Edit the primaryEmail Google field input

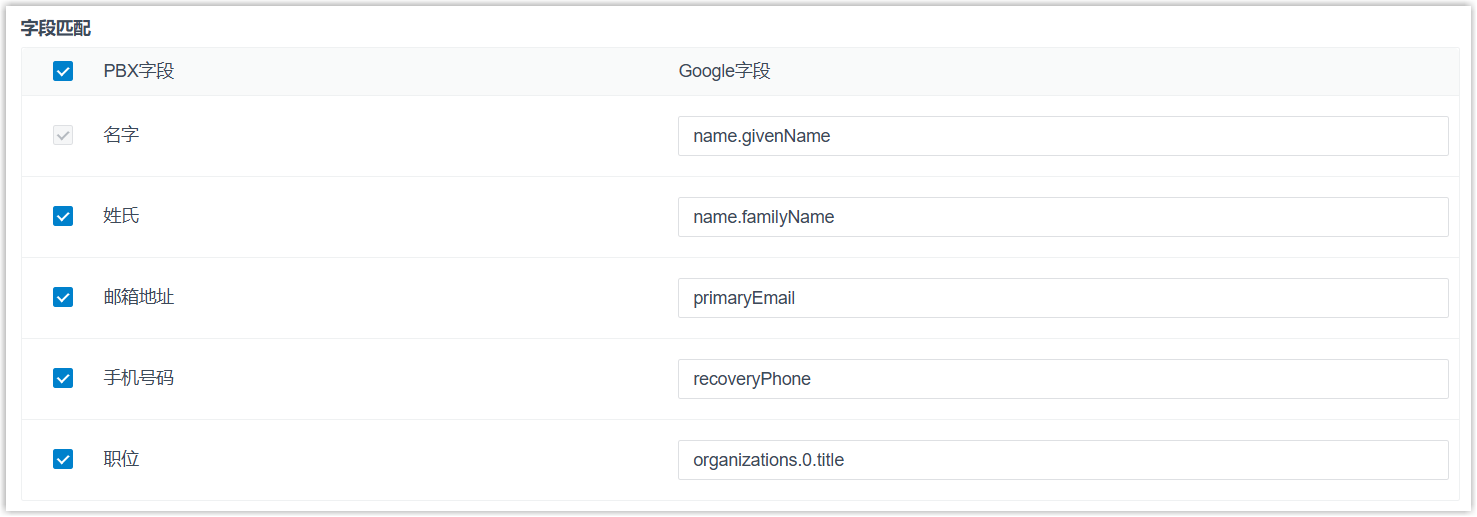click(x=1062, y=298)
